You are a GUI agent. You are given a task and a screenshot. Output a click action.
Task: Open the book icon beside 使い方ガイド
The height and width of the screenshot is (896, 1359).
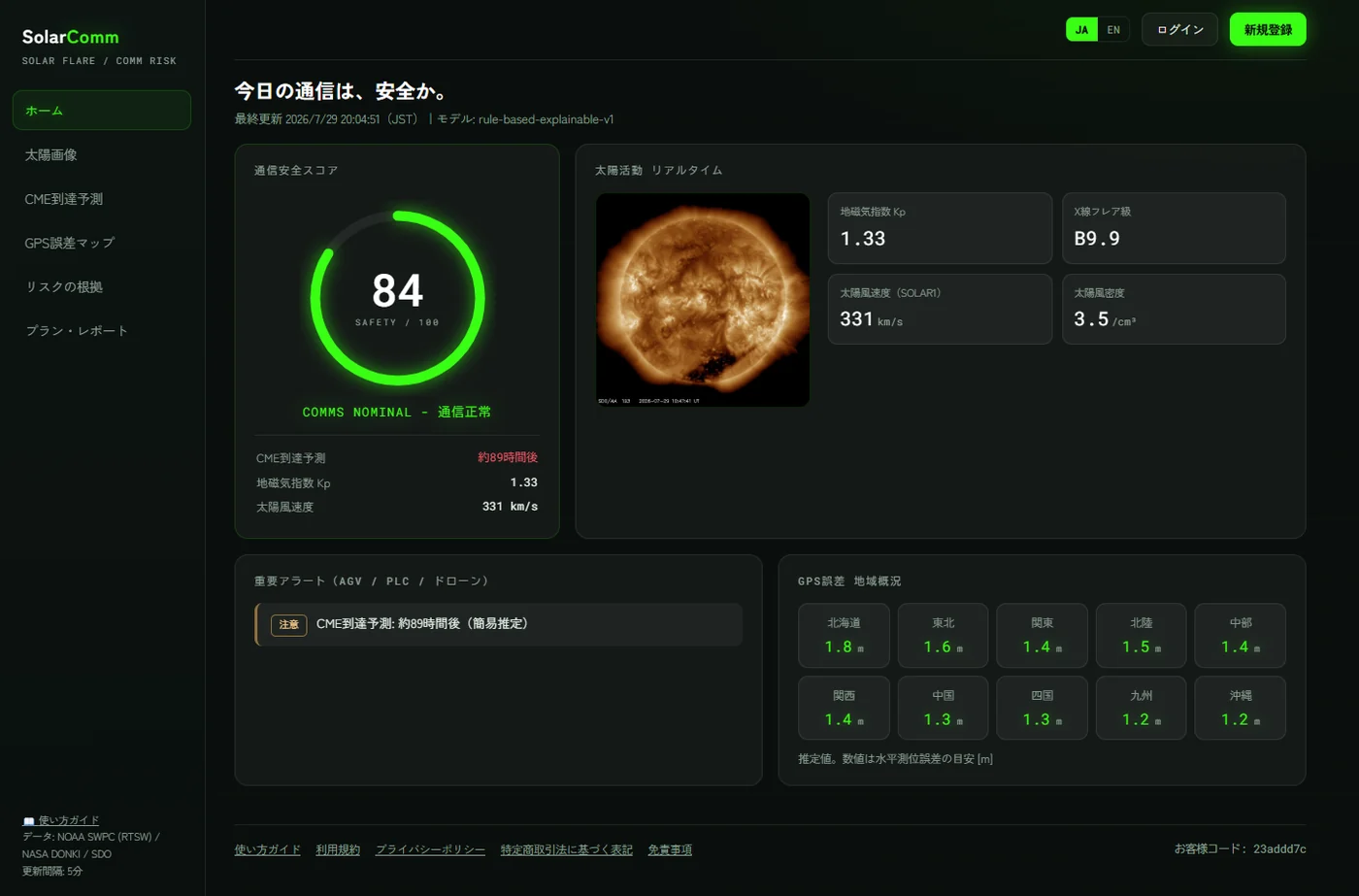click(28, 821)
